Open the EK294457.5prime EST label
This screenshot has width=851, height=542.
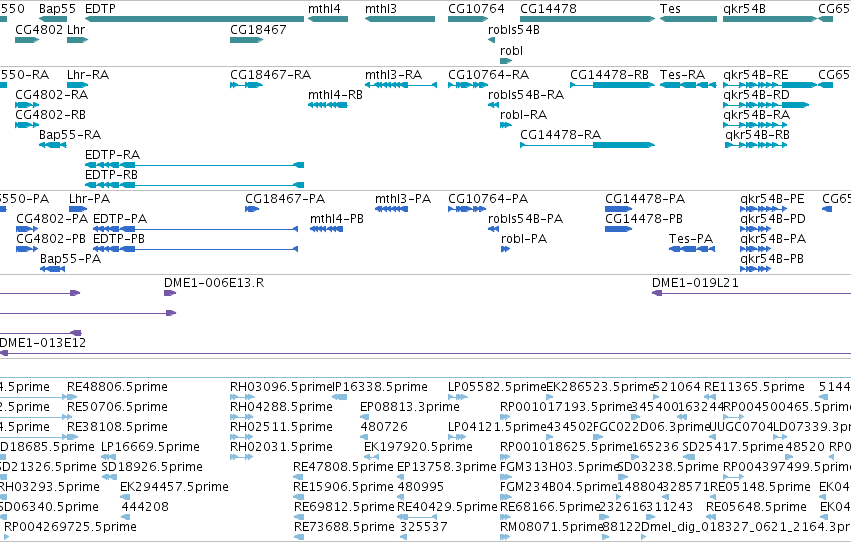(174, 487)
